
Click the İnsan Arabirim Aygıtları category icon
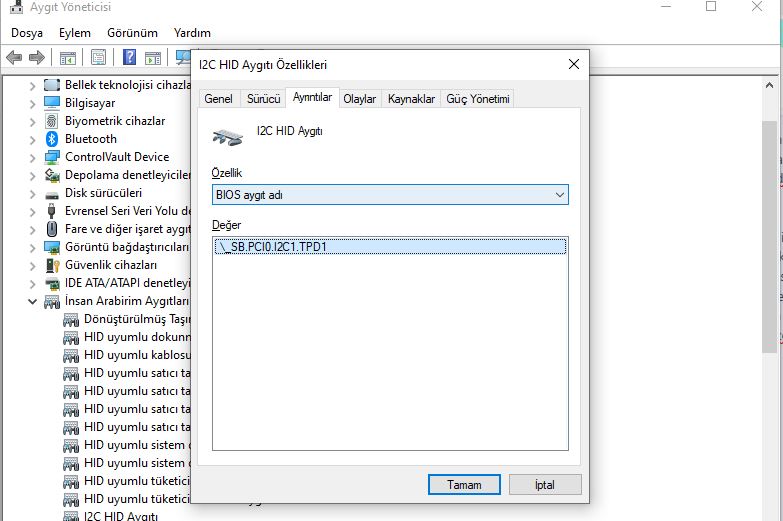52,302
